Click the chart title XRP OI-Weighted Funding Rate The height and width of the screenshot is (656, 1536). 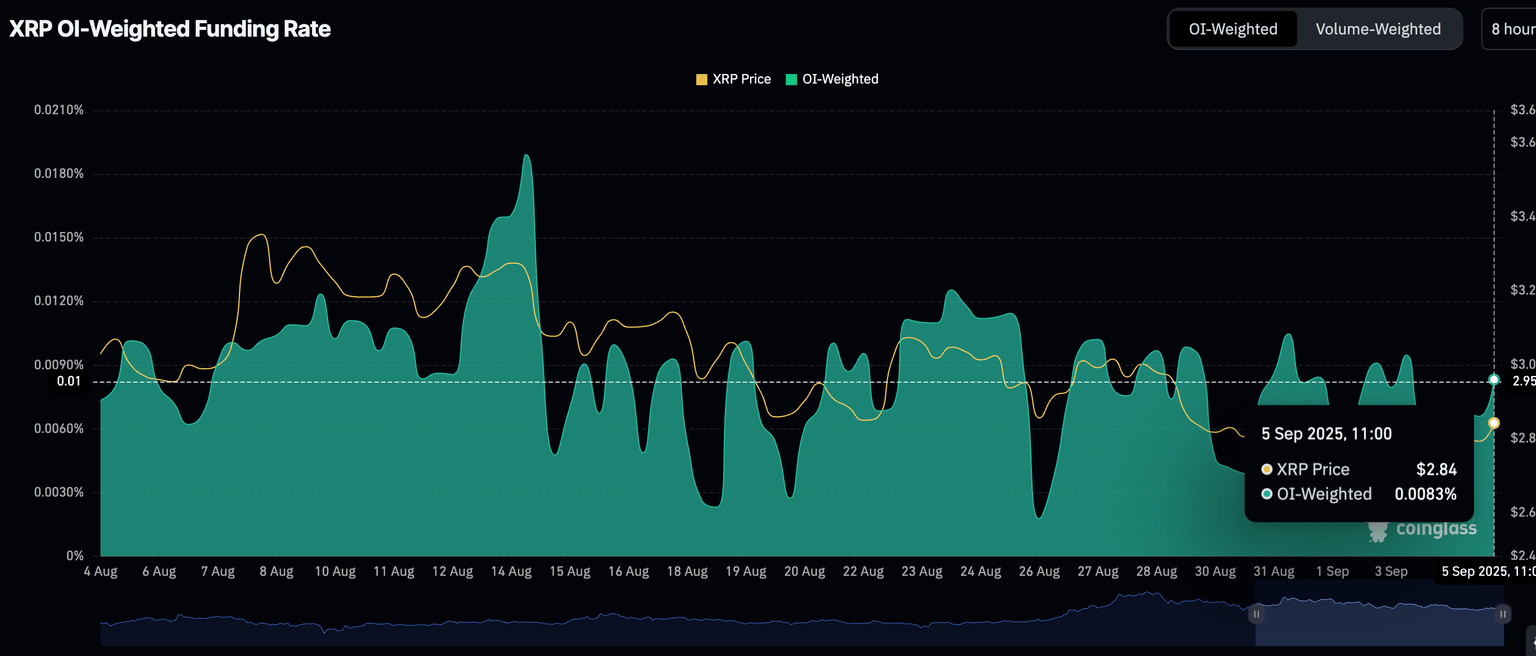[170, 29]
